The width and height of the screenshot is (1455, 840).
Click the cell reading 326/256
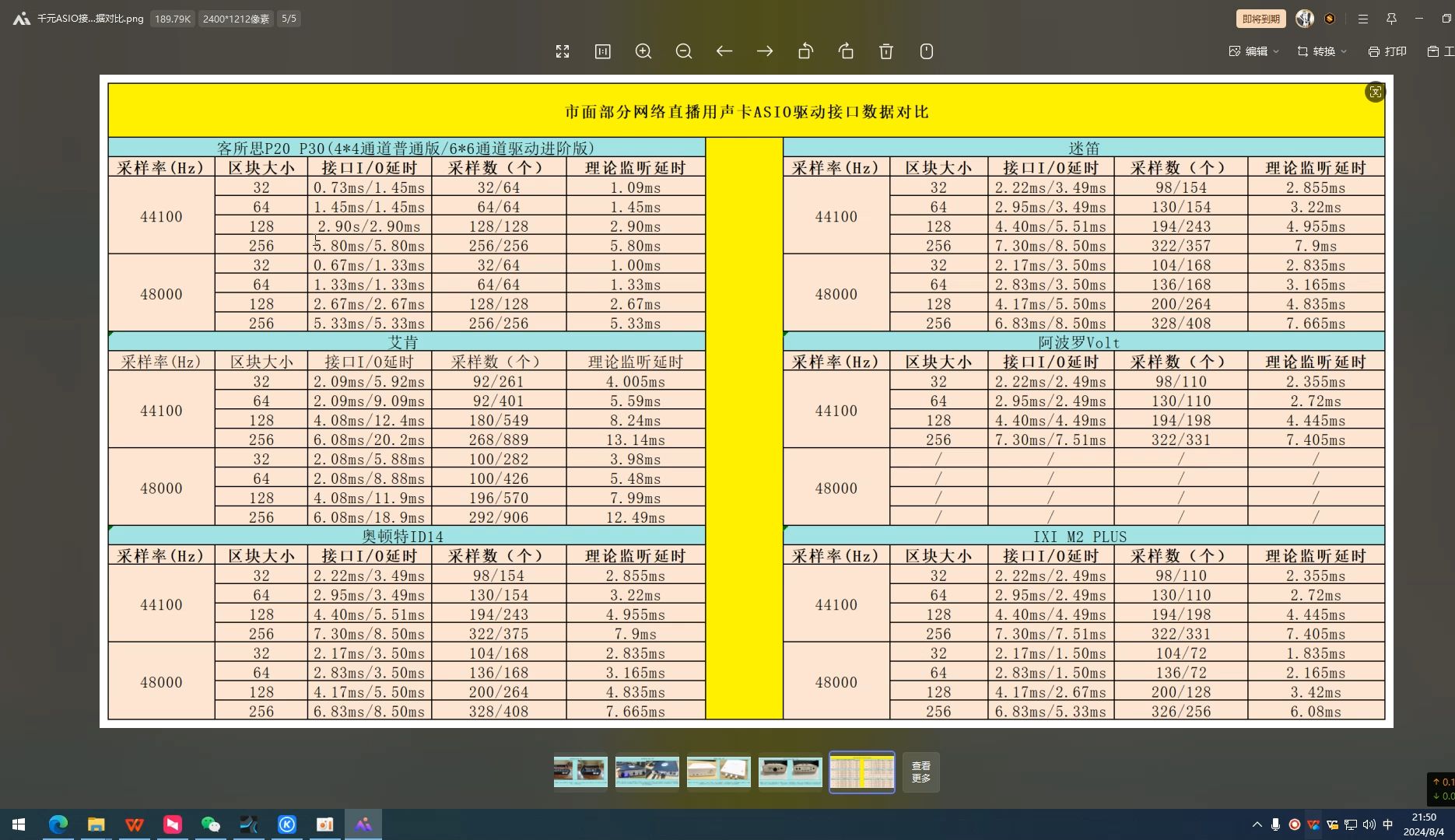[x=1181, y=712]
